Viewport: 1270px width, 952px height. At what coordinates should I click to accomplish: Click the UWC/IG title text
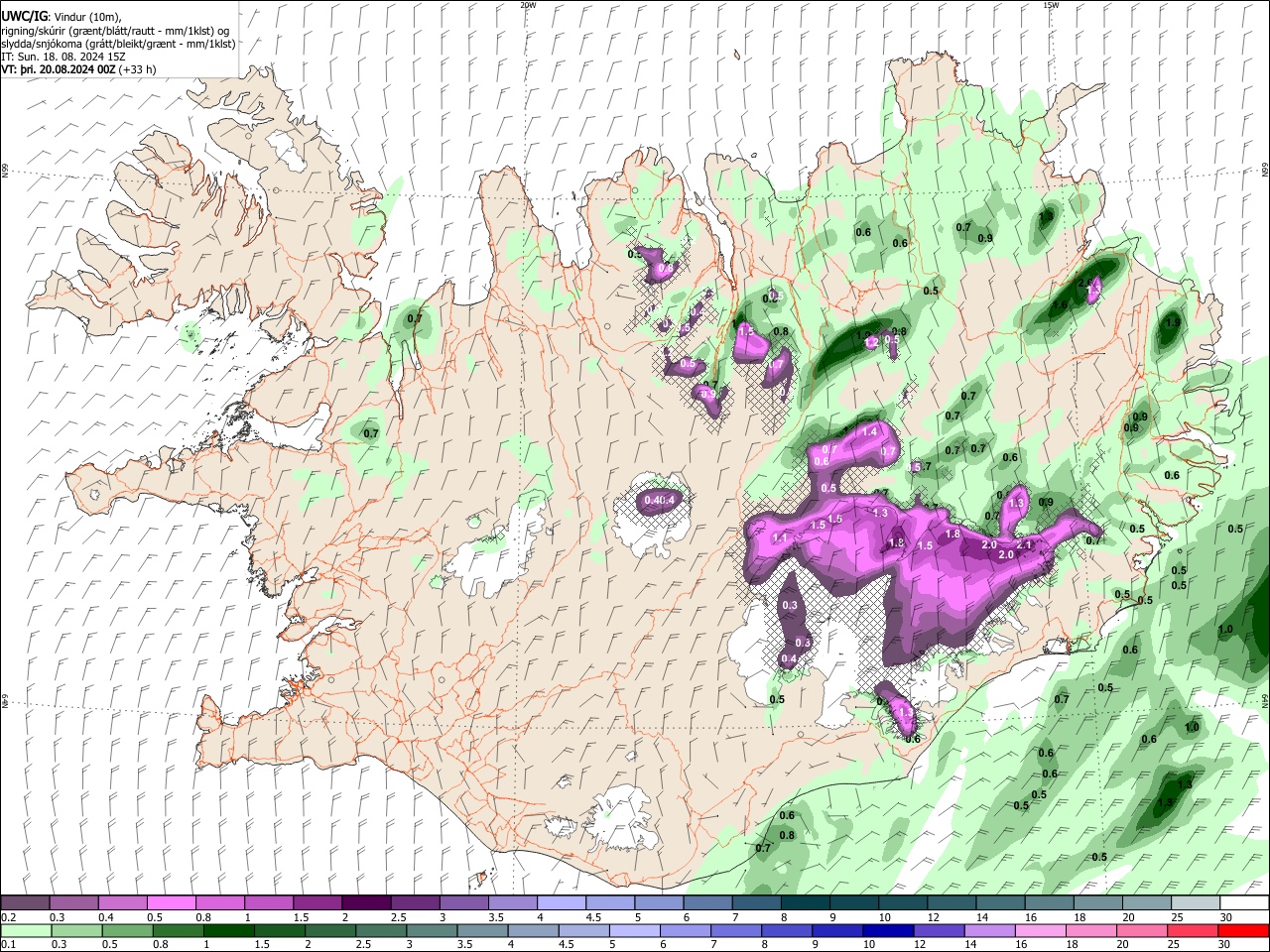click(24, 17)
